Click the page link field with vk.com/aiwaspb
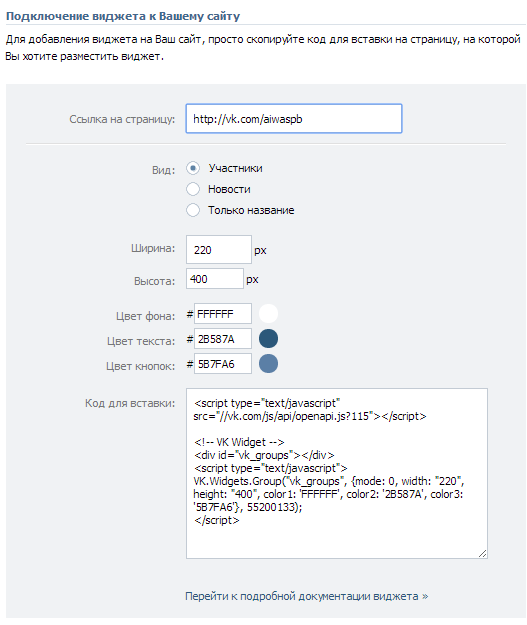 point(294,119)
